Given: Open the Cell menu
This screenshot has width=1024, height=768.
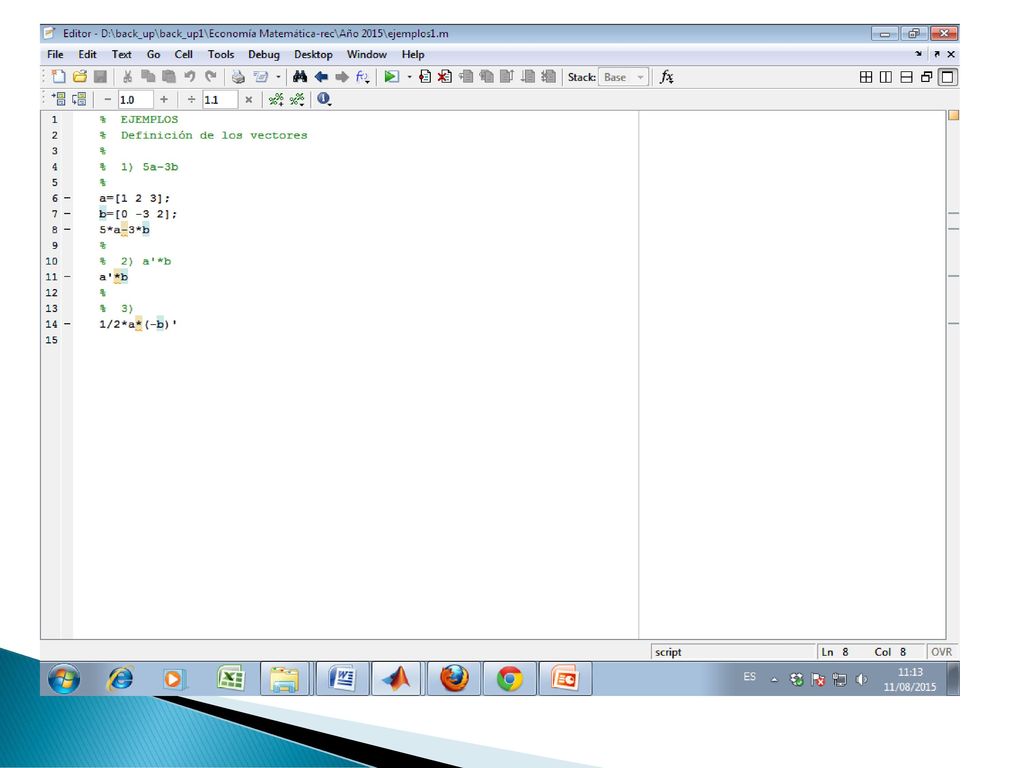Looking at the screenshot, I should [183, 54].
